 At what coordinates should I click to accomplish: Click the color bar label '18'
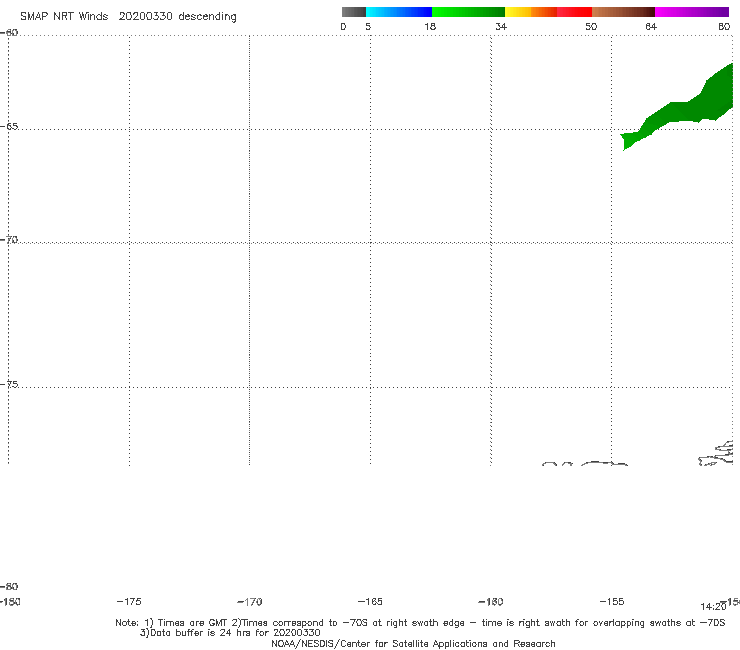click(430, 26)
